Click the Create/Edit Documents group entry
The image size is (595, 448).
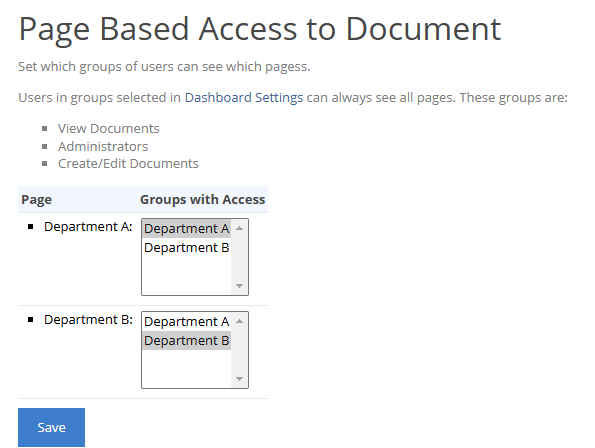128,163
